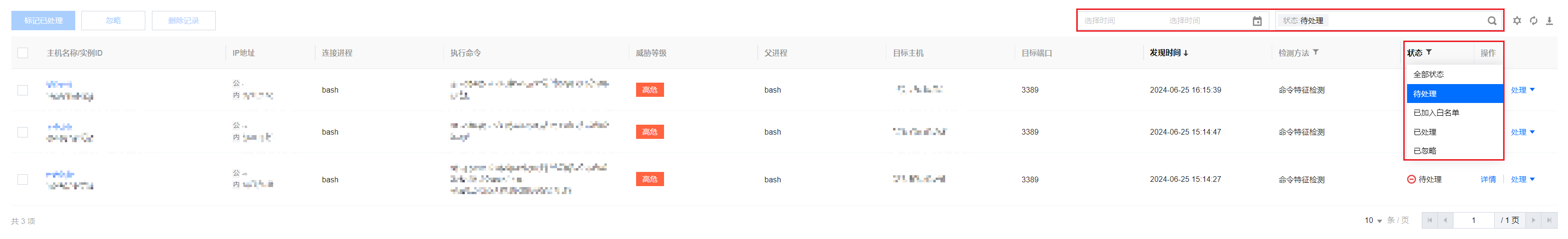Open the settings gear icon
This screenshot has width=1568, height=239.
[x=1517, y=21]
